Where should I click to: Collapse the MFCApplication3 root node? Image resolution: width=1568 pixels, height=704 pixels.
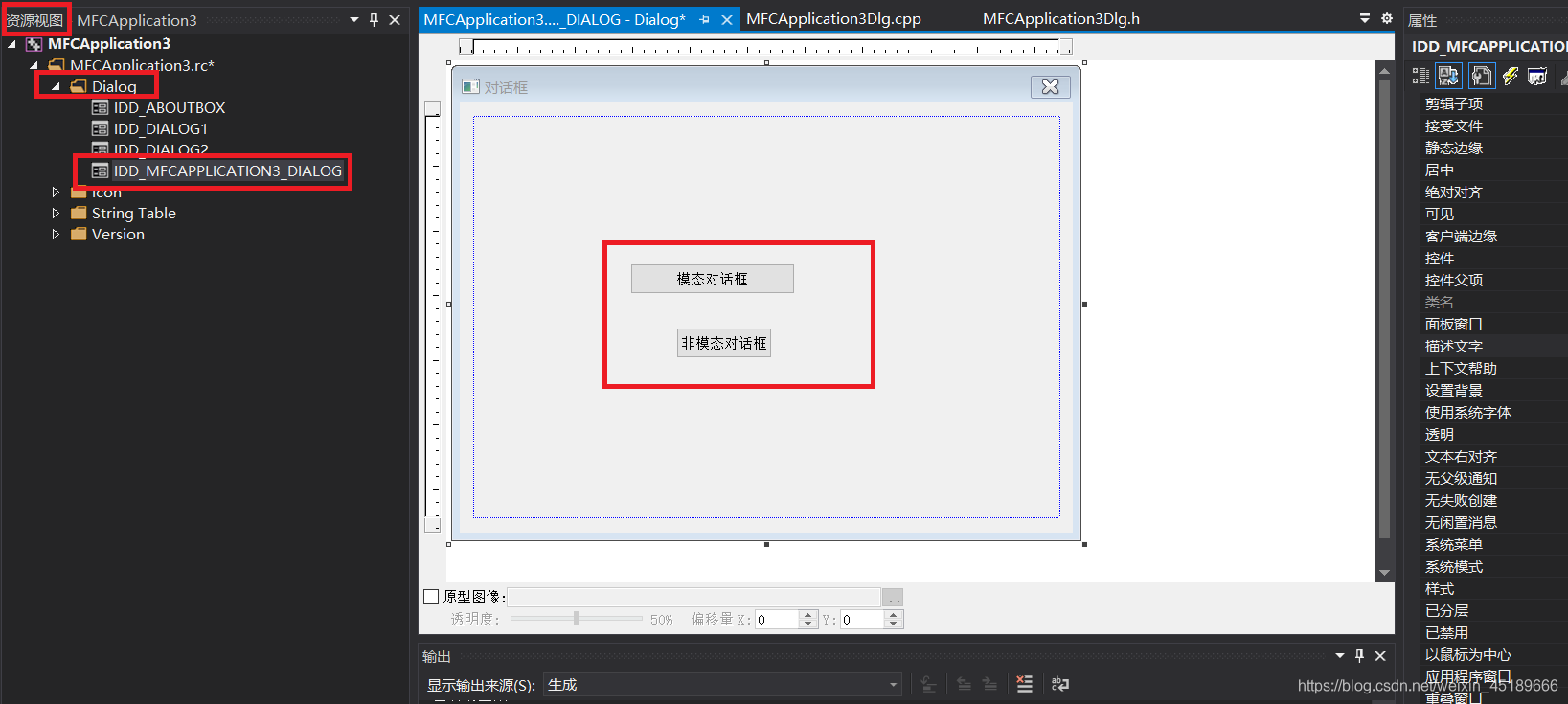11,44
